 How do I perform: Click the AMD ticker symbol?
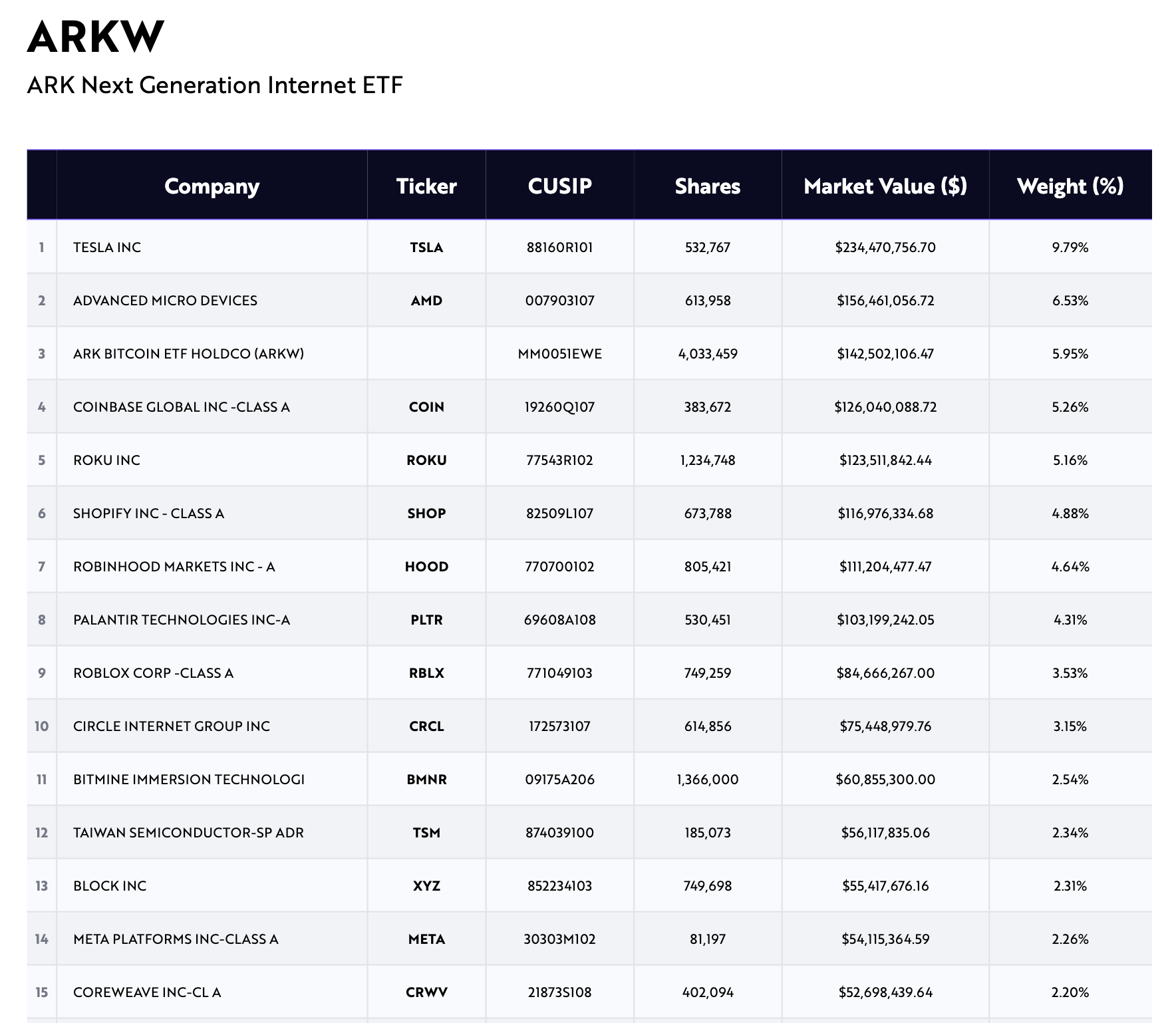point(426,301)
